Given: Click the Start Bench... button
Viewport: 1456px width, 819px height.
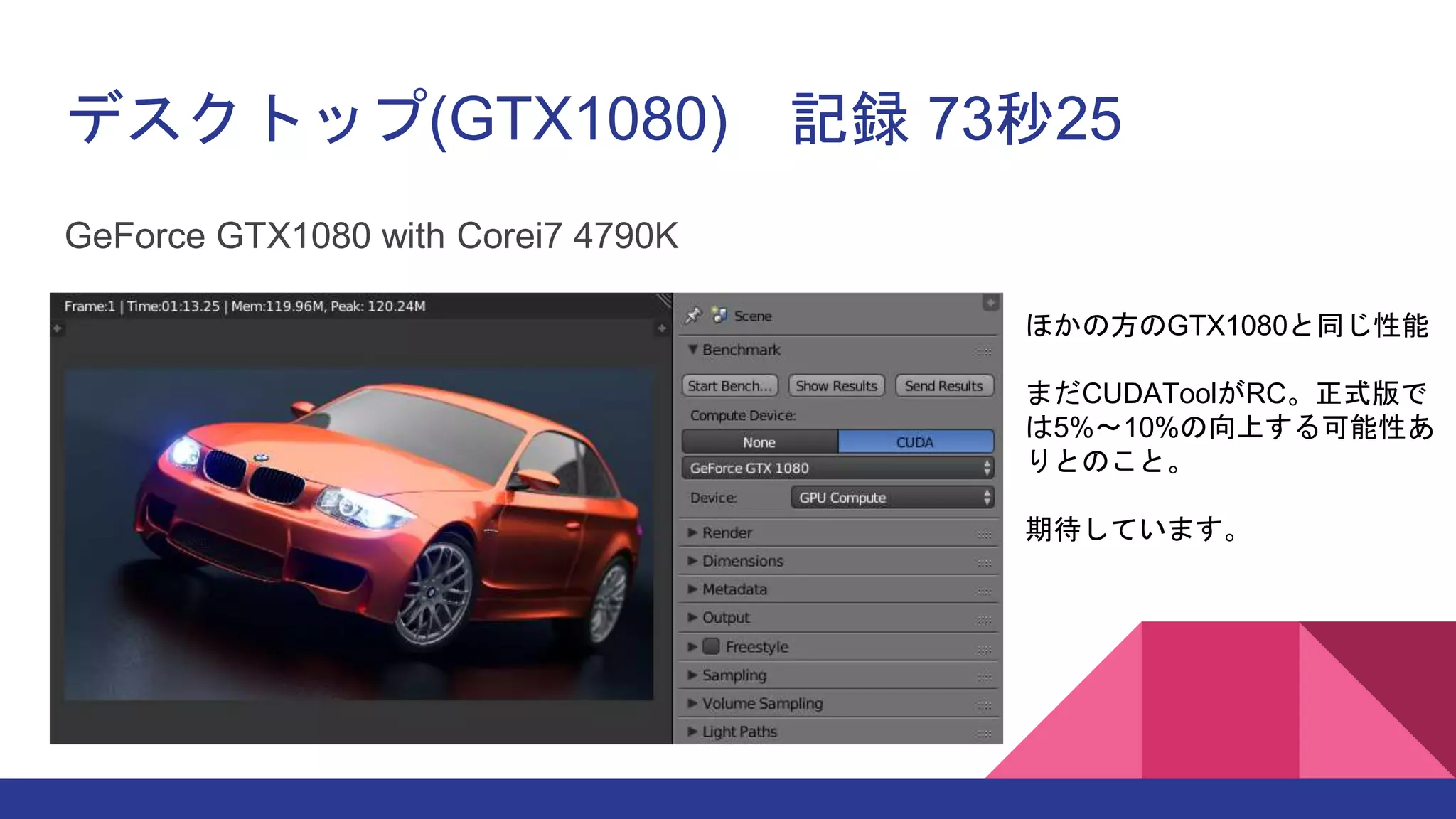Looking at the screenshot, I should click(730, 385).
